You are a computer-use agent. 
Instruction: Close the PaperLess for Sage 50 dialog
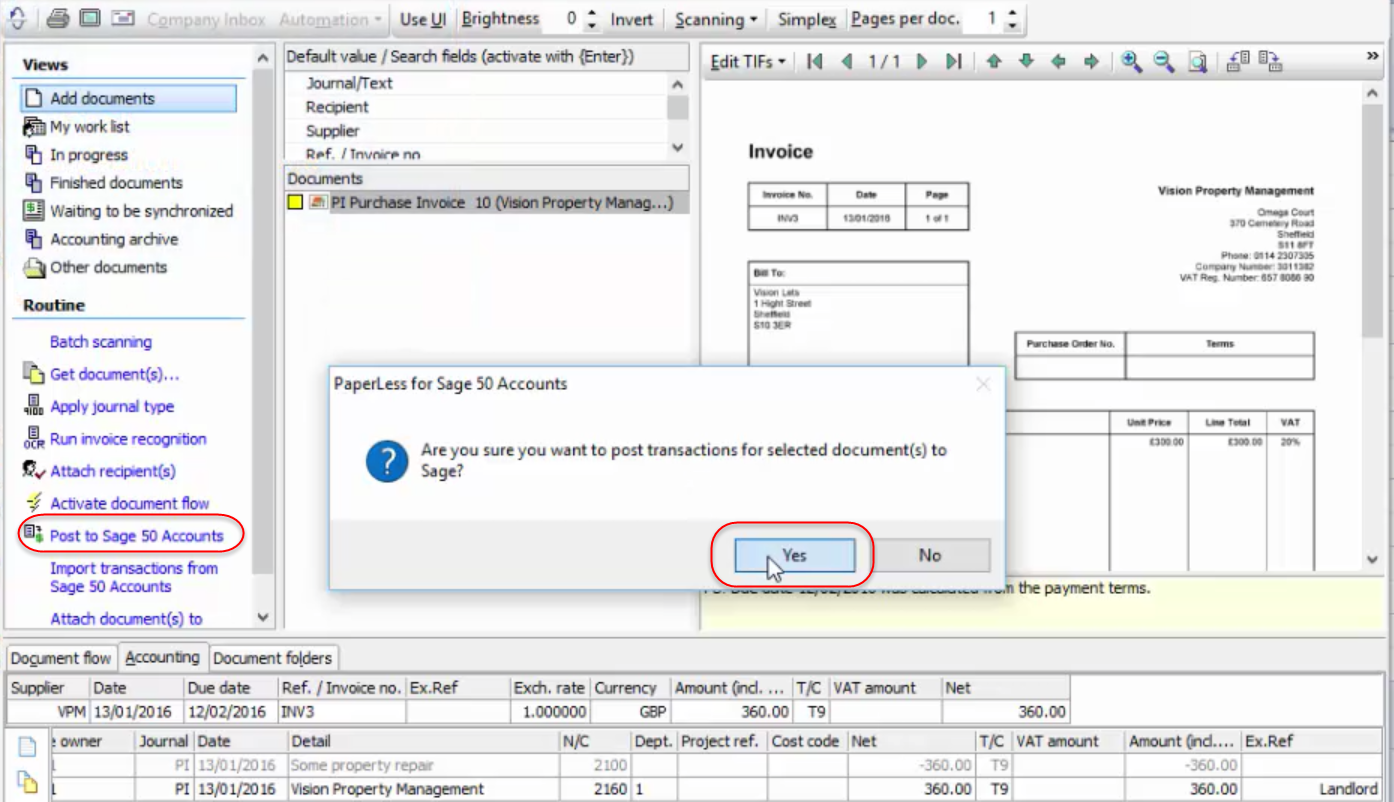[983, 384]
